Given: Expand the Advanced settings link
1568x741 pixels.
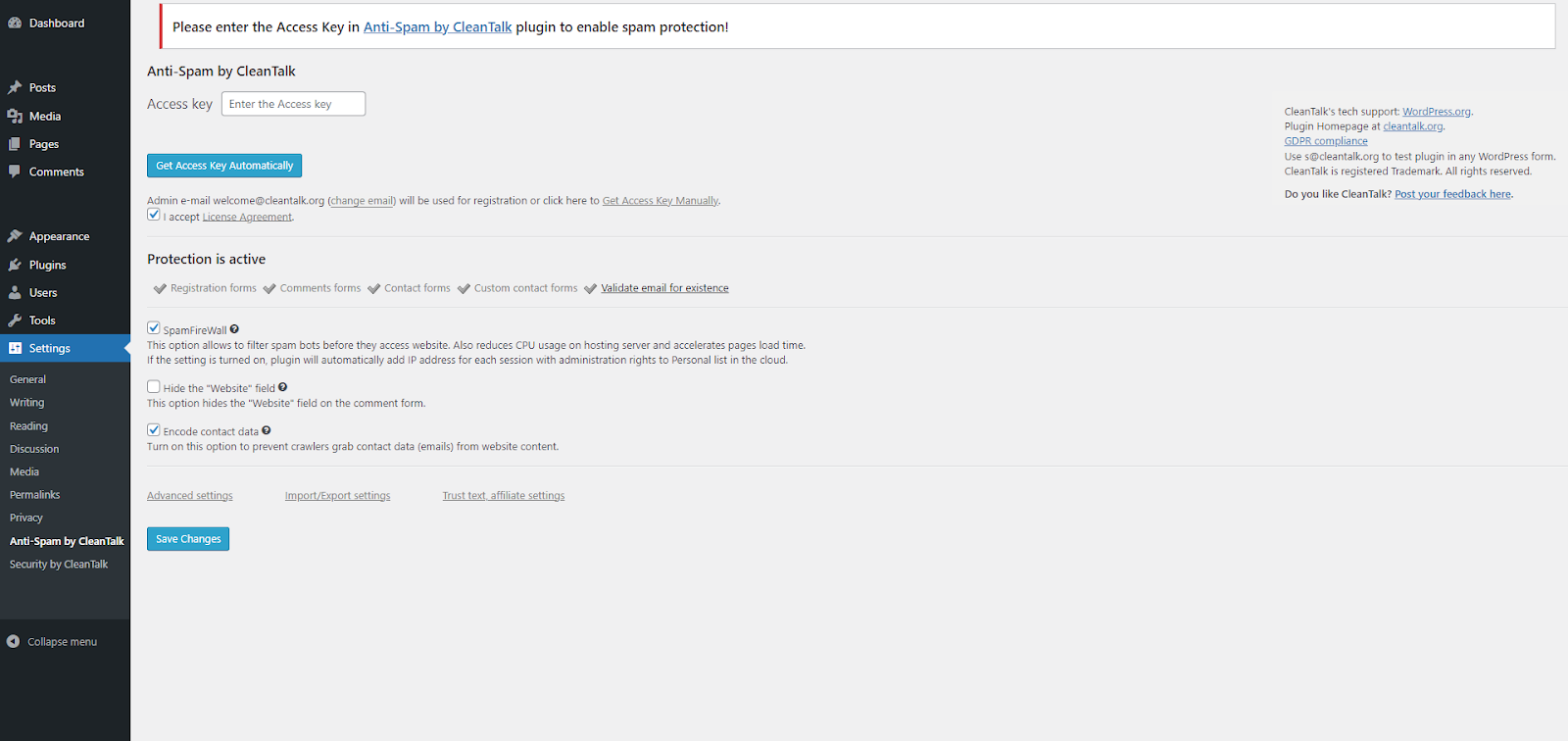Looking at the screenshot, I should click(190, 496).
